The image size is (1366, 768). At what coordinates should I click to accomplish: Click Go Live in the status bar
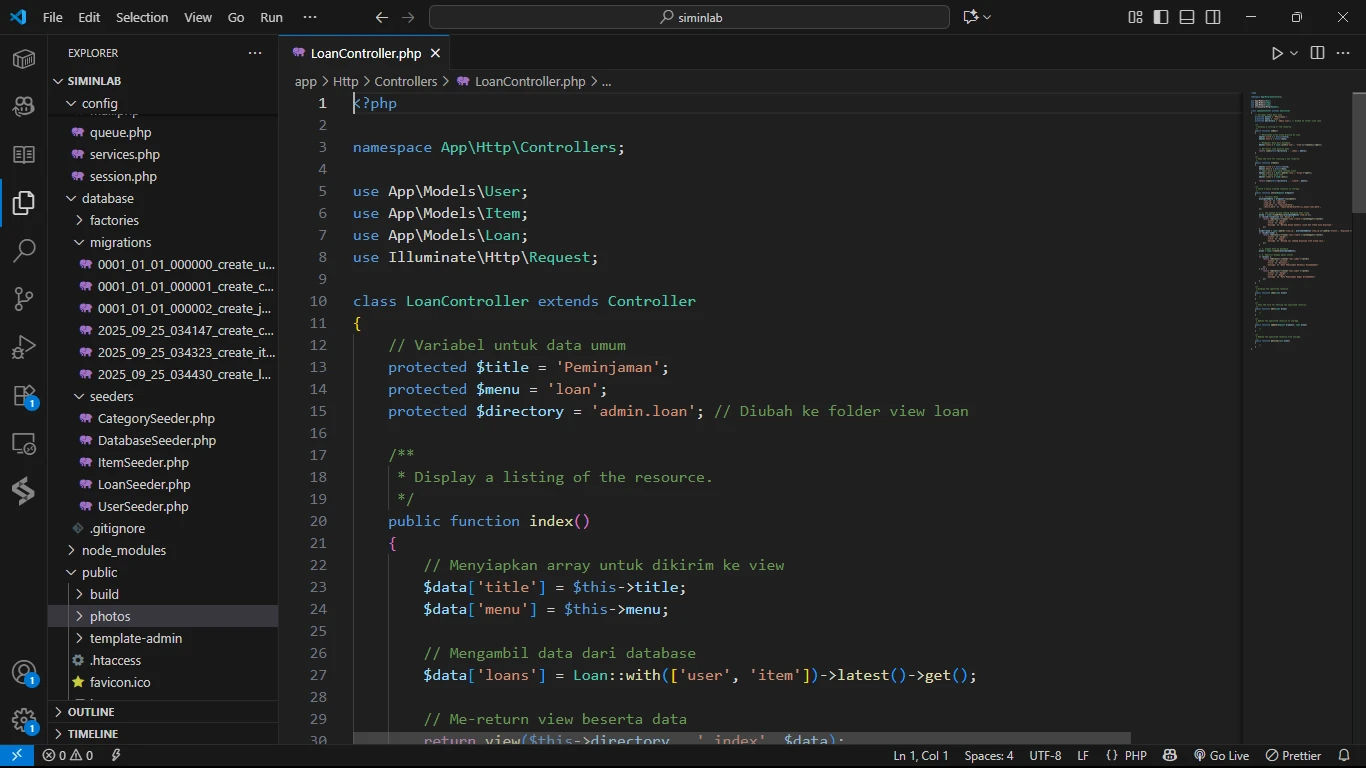1222,756
